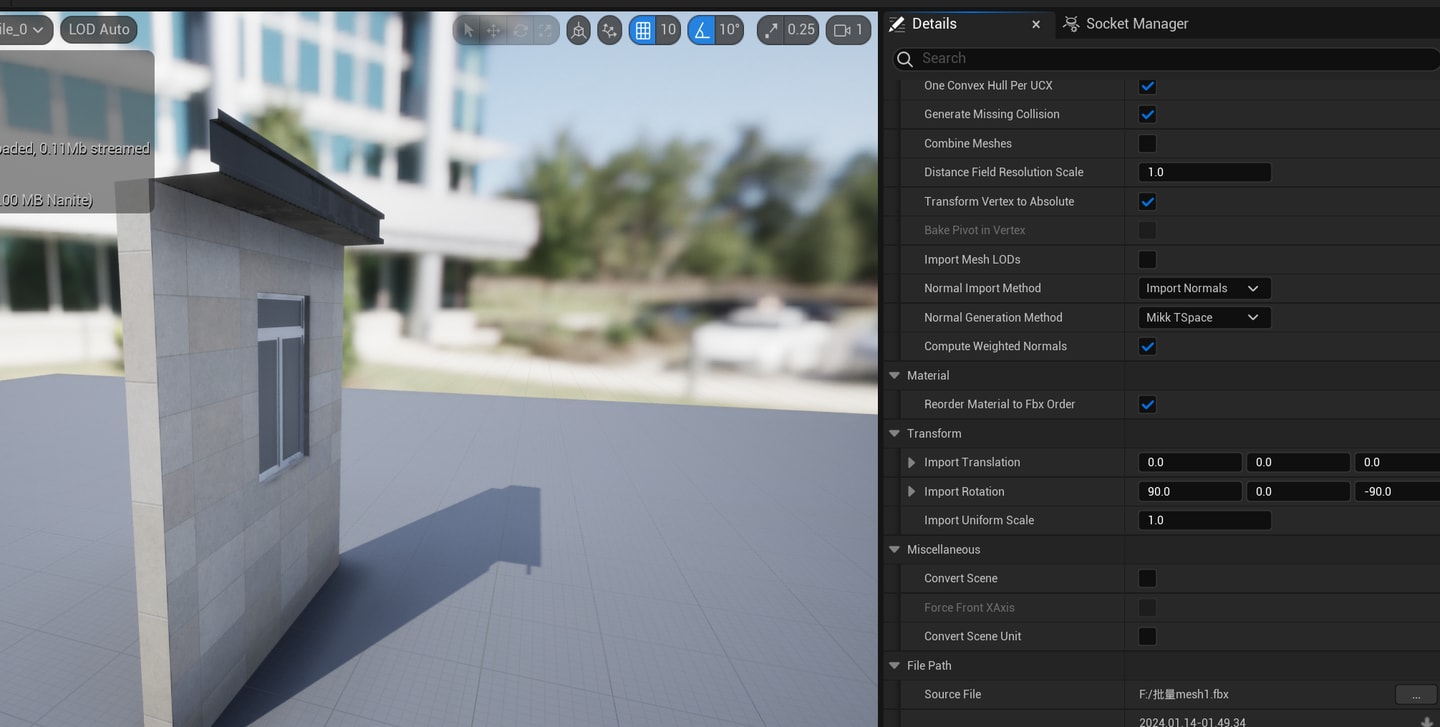Screen dimensions: 1440x727
Task: Collapse the Miscellaneous section
Action: [895, 549]
